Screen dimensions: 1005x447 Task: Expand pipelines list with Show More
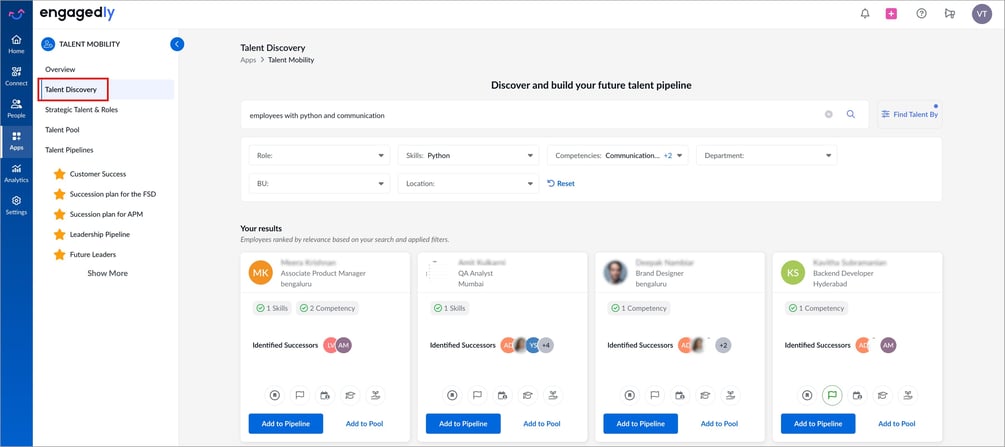(x=108, y=273)
